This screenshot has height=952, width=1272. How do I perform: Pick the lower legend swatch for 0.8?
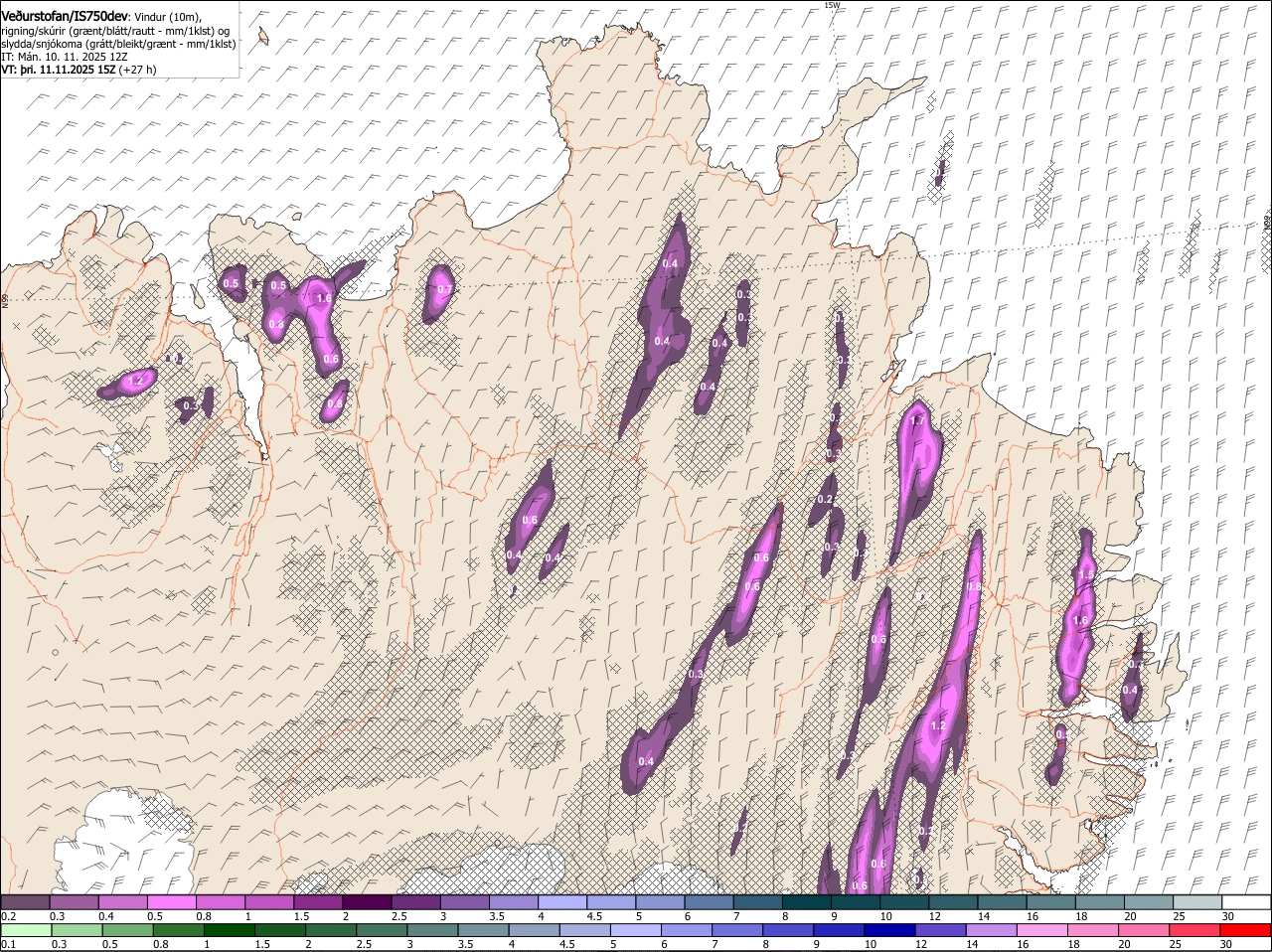coord(179,930)
